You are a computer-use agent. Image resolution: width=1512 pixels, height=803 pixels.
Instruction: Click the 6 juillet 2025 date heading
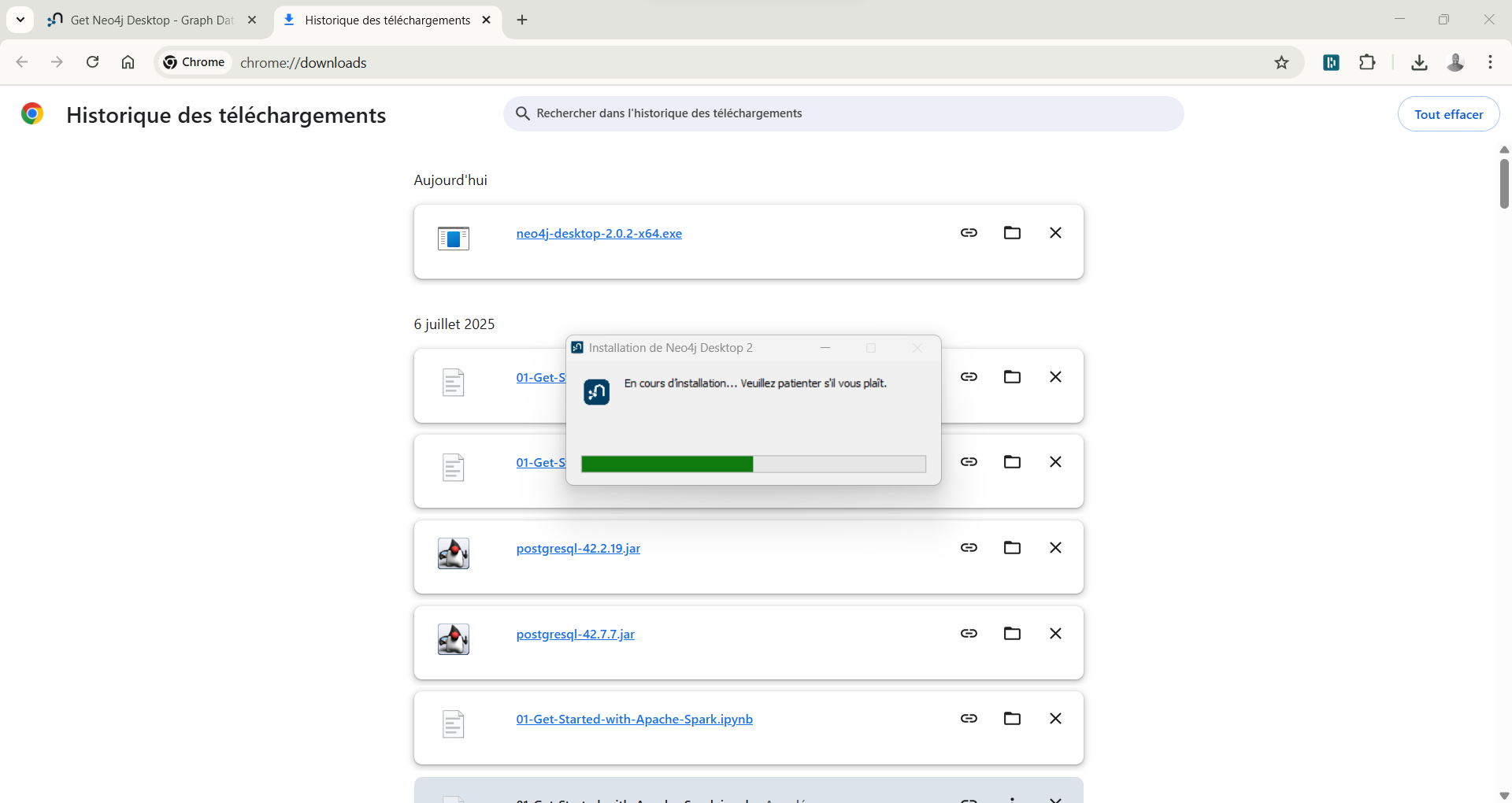[x=454, y=324]
